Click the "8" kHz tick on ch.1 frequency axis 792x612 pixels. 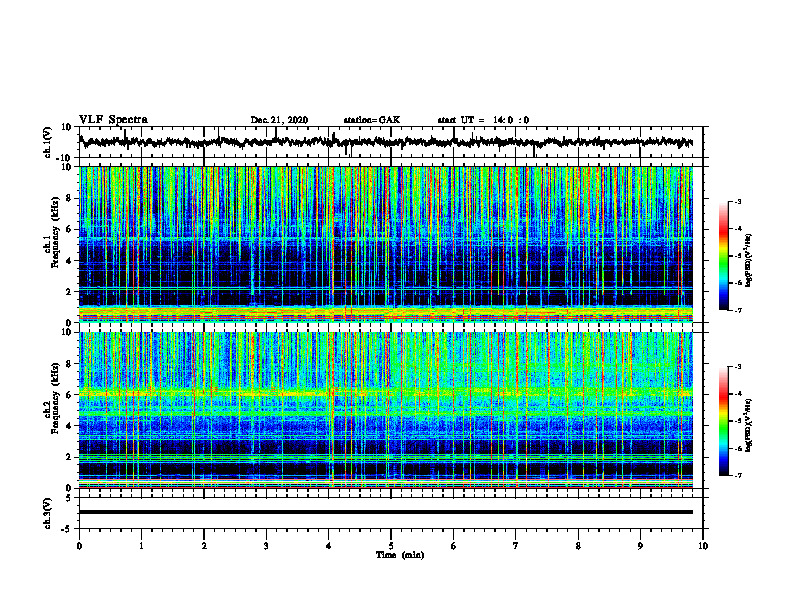(x=69, y=198)
